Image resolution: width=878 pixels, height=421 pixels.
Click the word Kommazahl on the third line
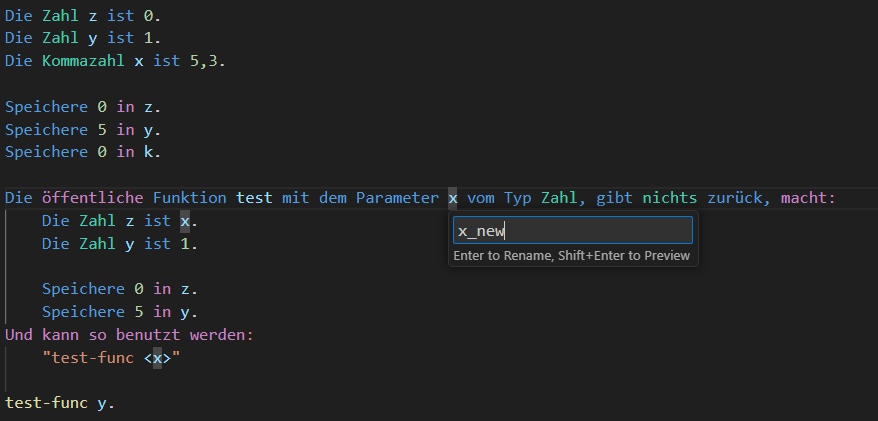(83, 61)
